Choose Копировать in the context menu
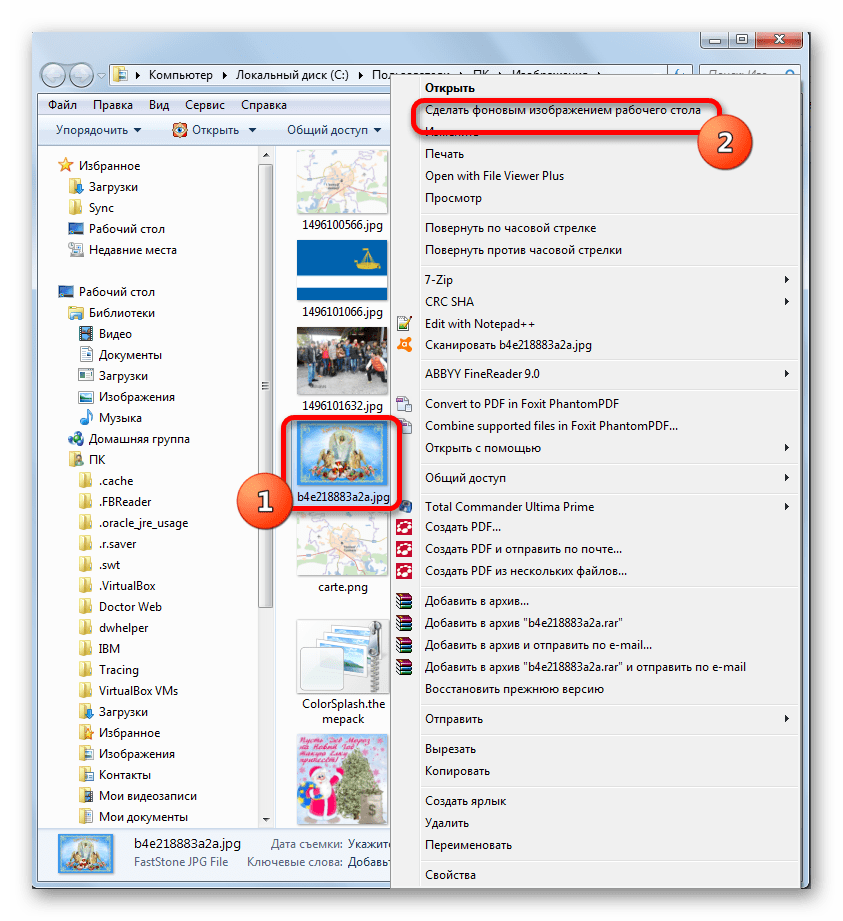The width and height of the screenshot is (843, 921). (x=458, y=771)
